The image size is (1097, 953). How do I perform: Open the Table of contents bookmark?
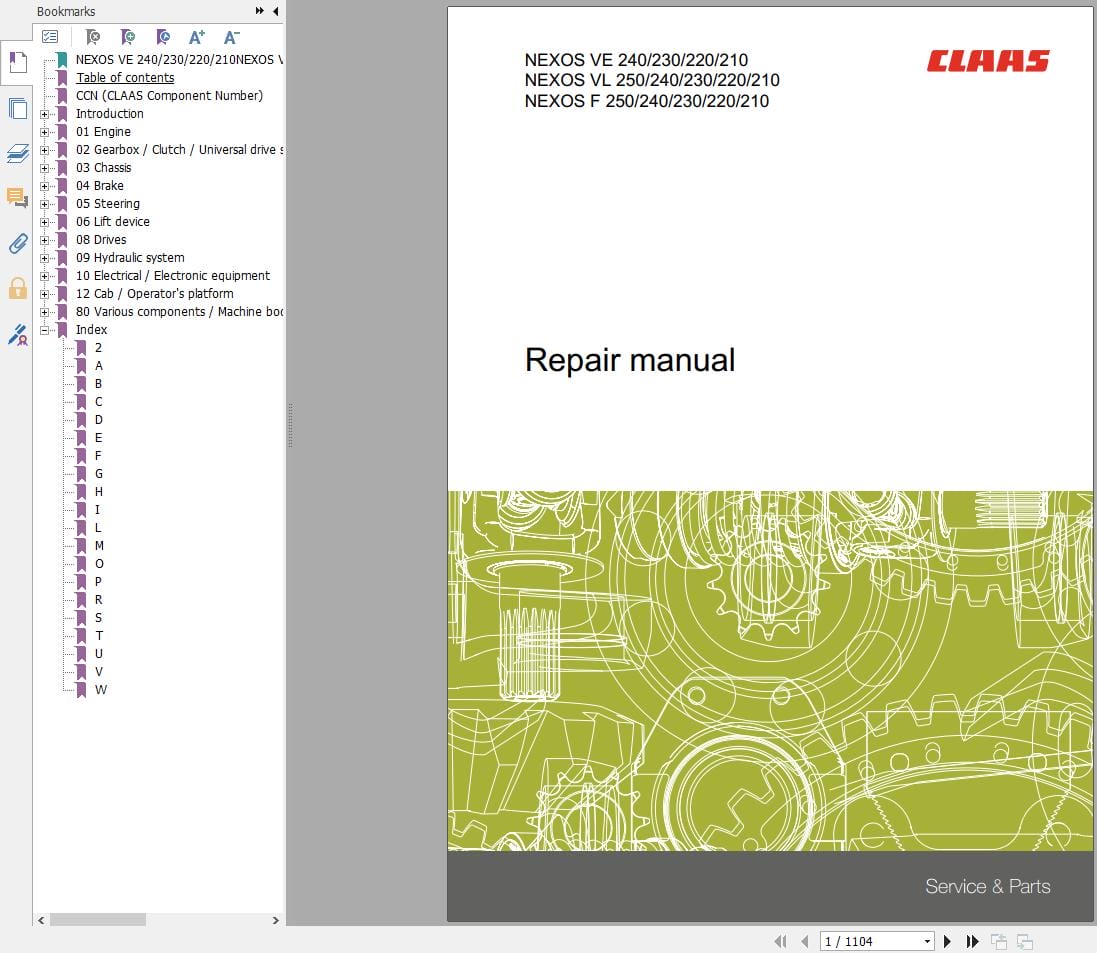point(125,77)
